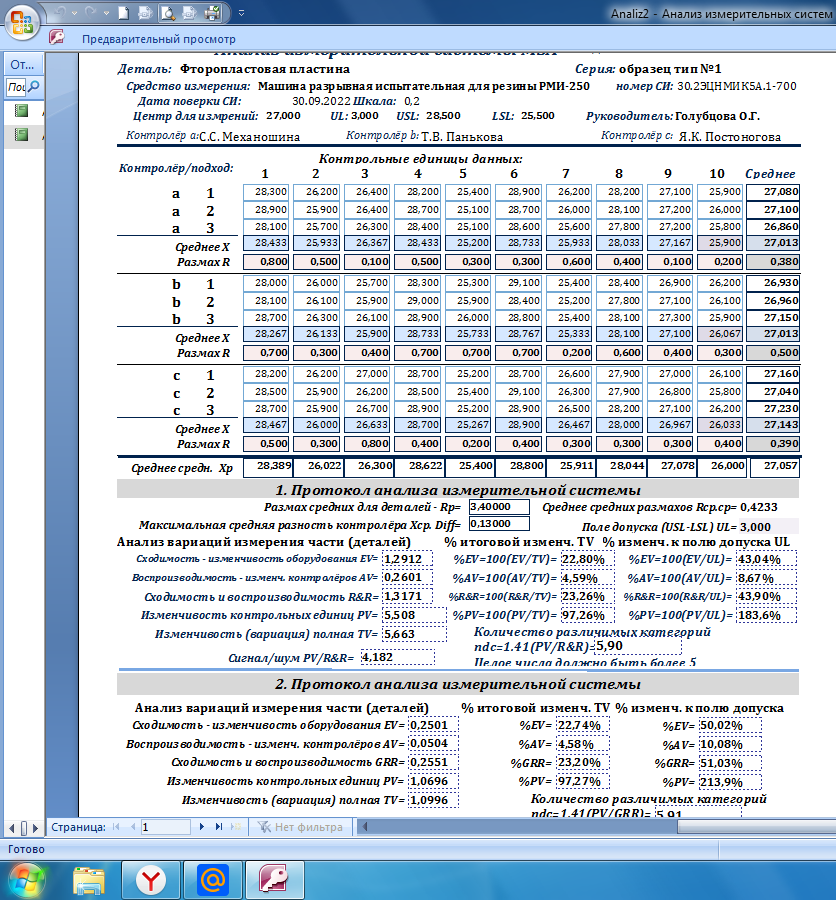Click the measurement cell 29,000
This screenshot has height=900, width=836.
click(x=418, y=300)
